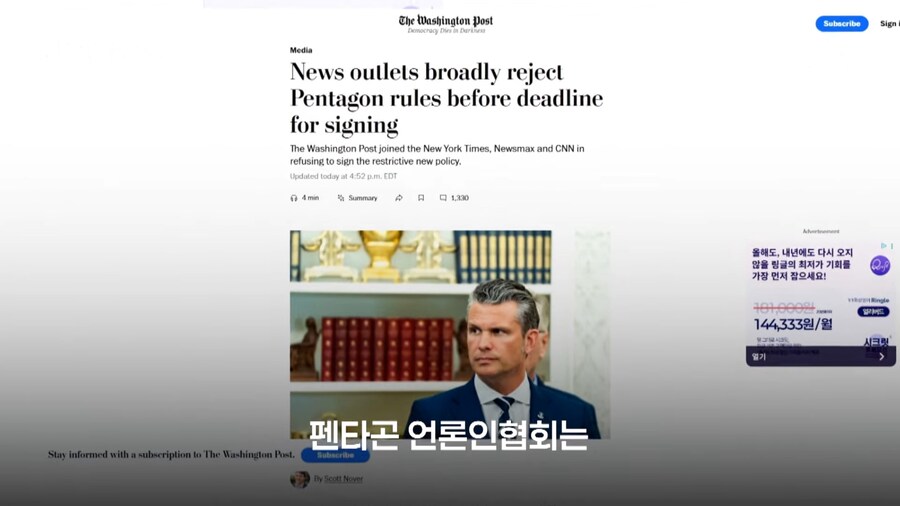This screenshot has width=900, height=506.
Task: Click the article headline about Pentagon rules
Action: pos(446,98)
